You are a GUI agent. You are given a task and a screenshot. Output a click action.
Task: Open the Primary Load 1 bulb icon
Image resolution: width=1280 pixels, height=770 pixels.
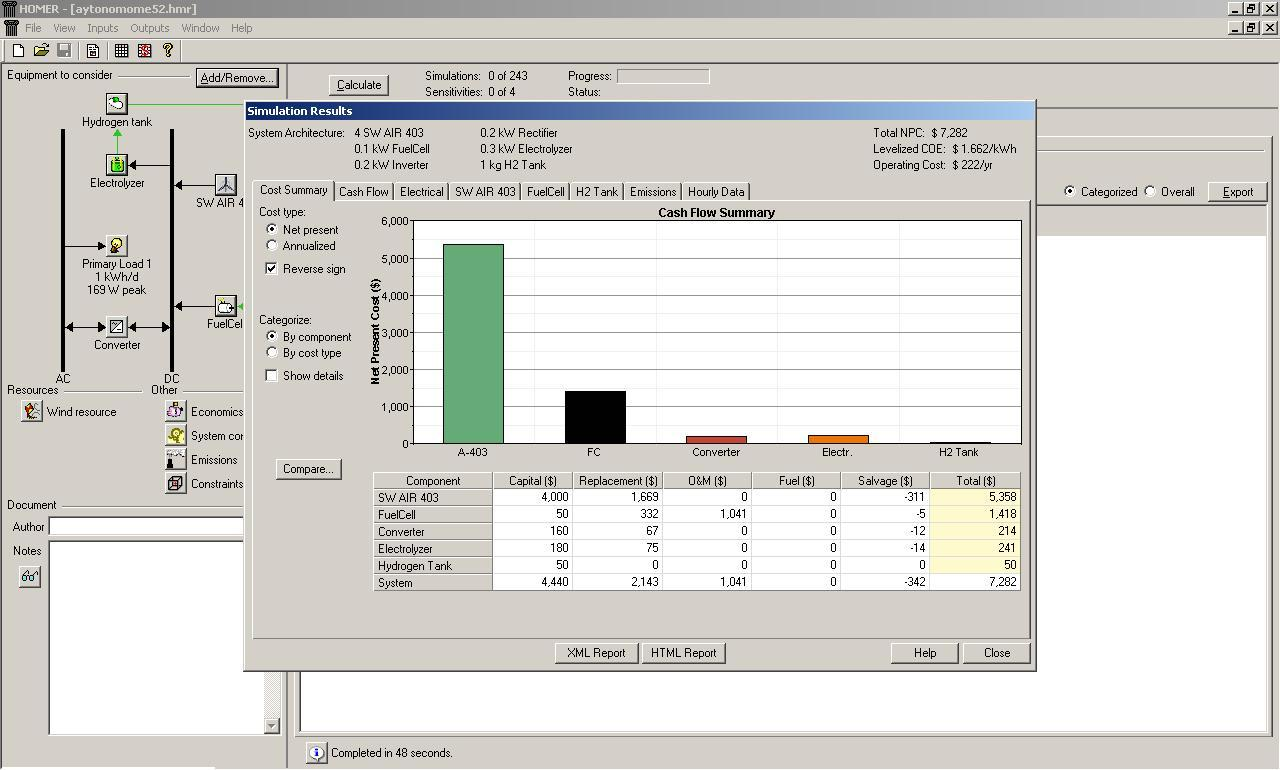117,245
